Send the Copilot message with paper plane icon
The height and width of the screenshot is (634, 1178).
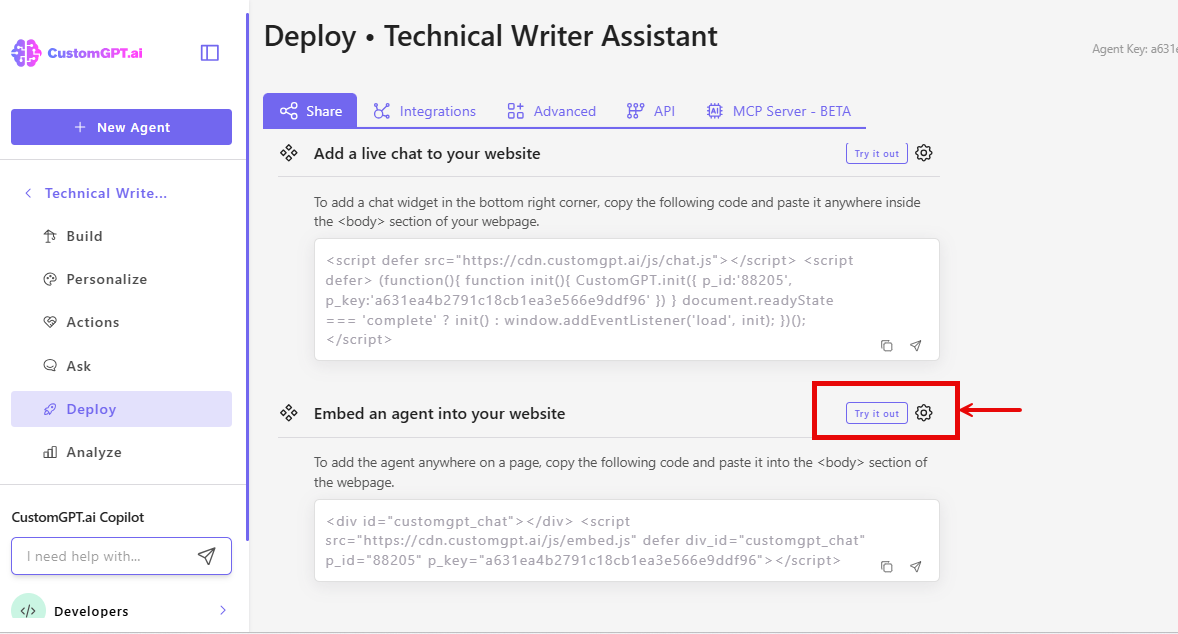pyautogui.click(x=207, y=556)
